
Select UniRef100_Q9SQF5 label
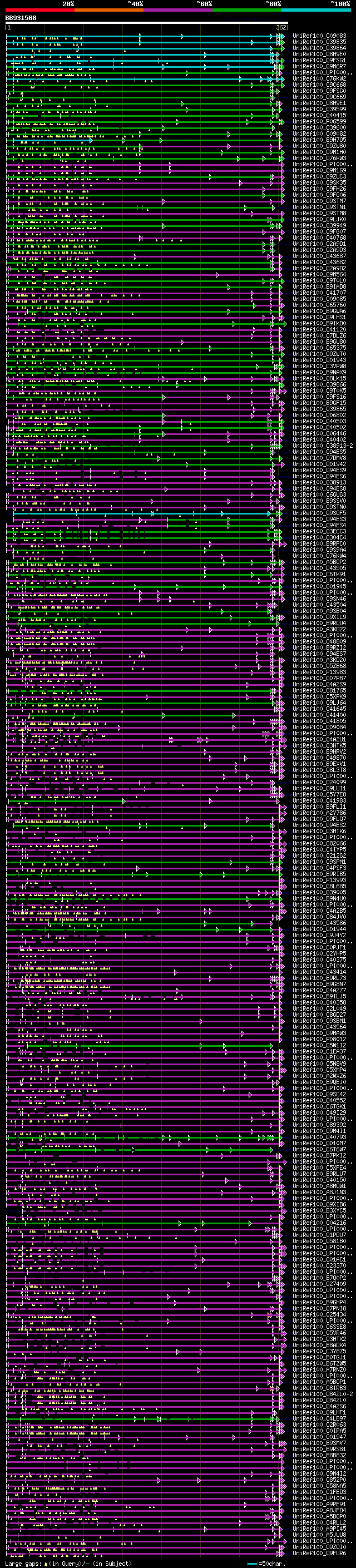click(x=319, y=512)
